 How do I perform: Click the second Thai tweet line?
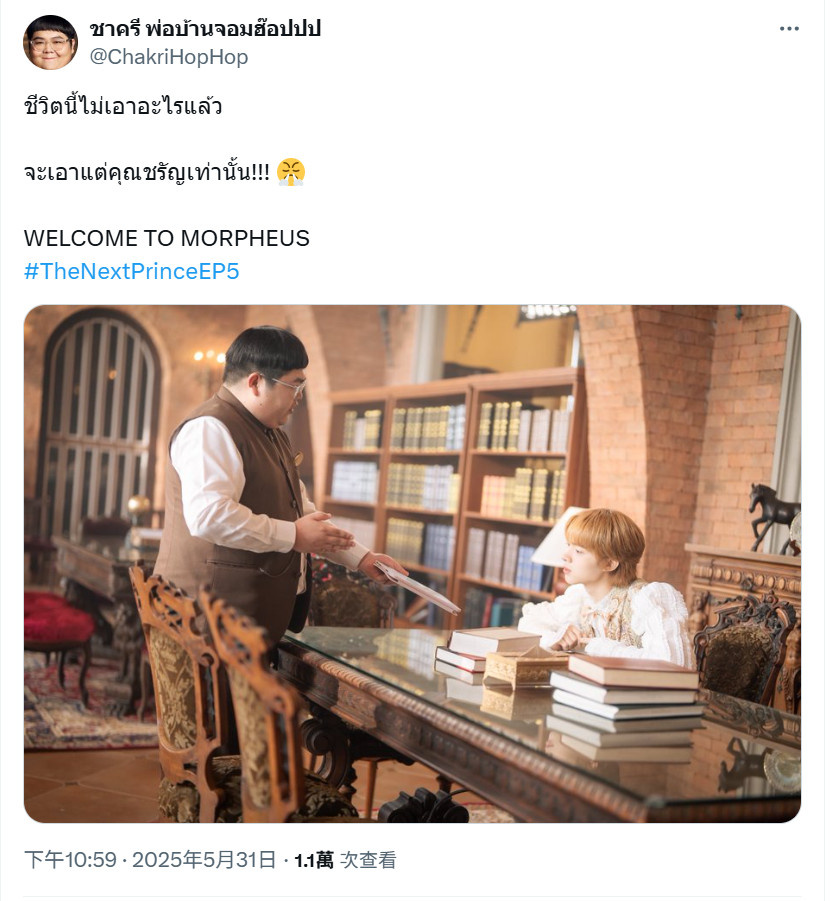pos(147,172)
